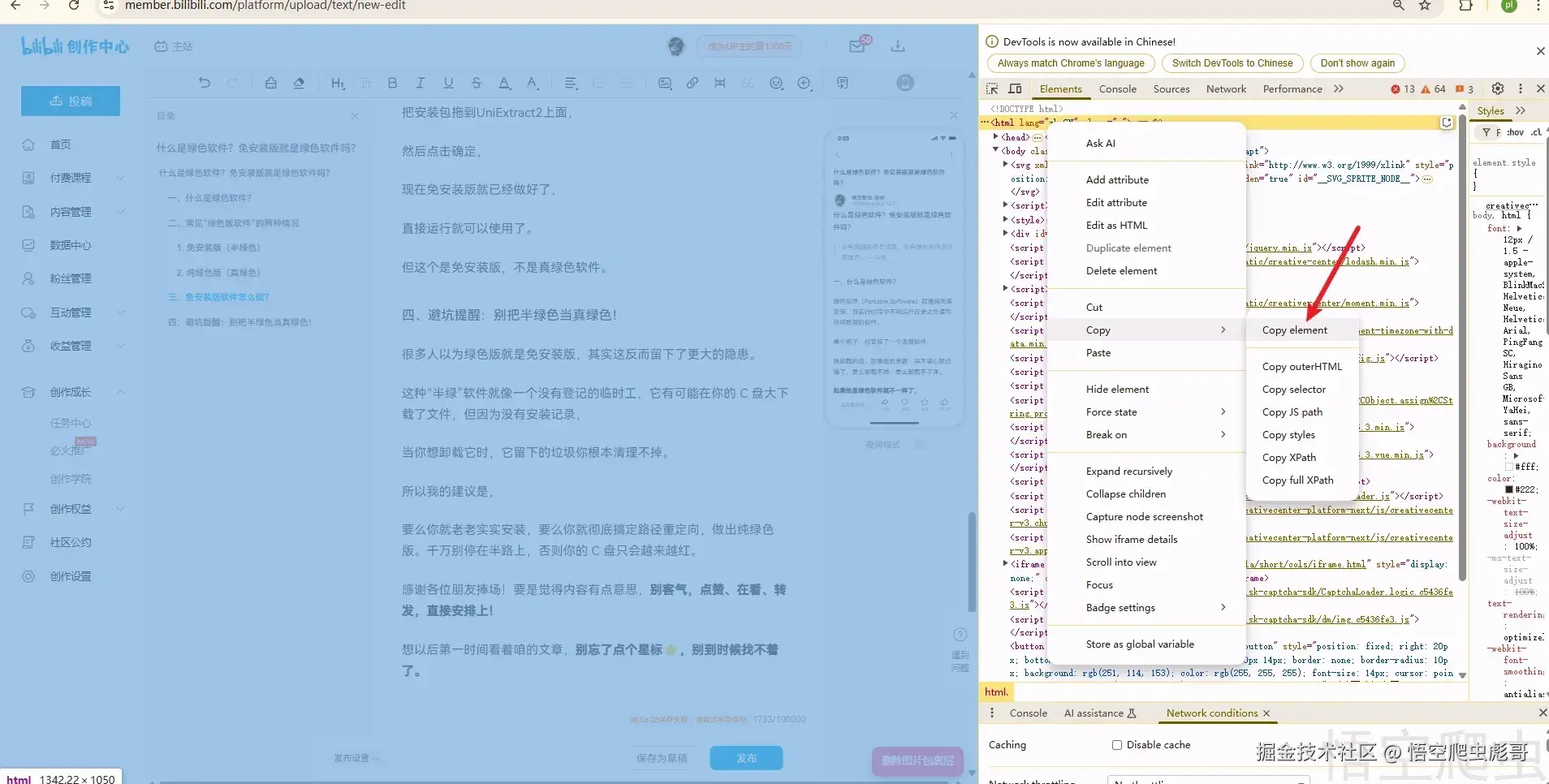This screenshot has width=1549, height=784.
Task: Click the Don't show again button
Action: pos(1357,63)
